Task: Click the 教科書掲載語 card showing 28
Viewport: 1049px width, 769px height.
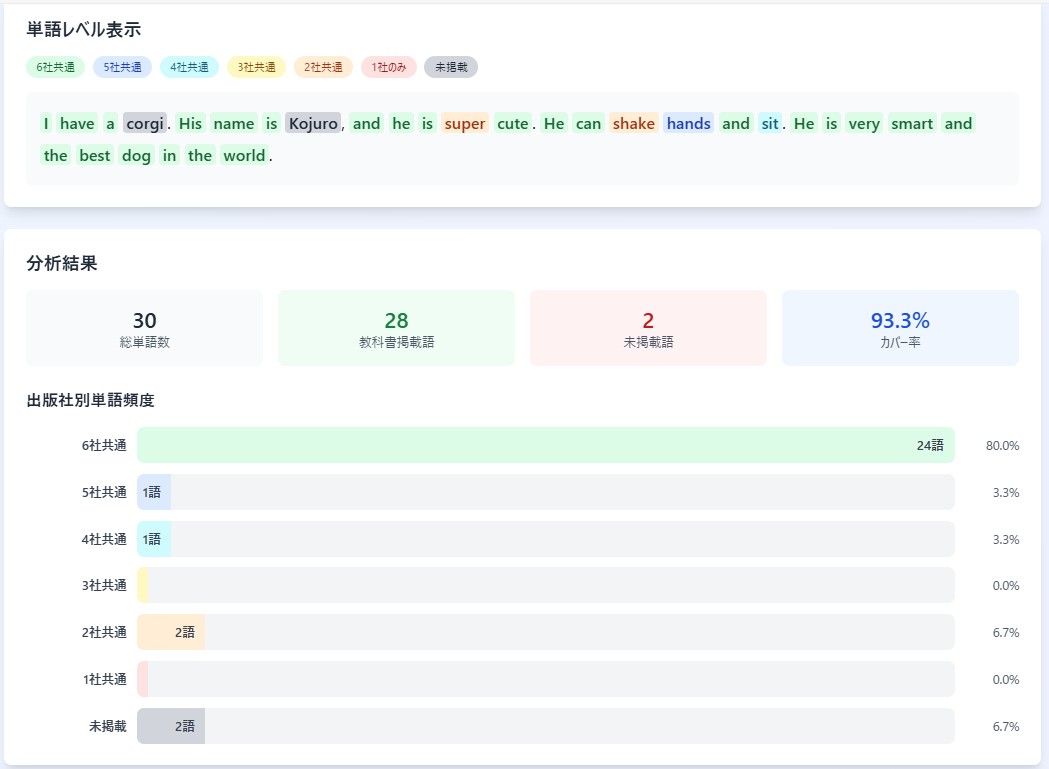Action: point(396,328)
